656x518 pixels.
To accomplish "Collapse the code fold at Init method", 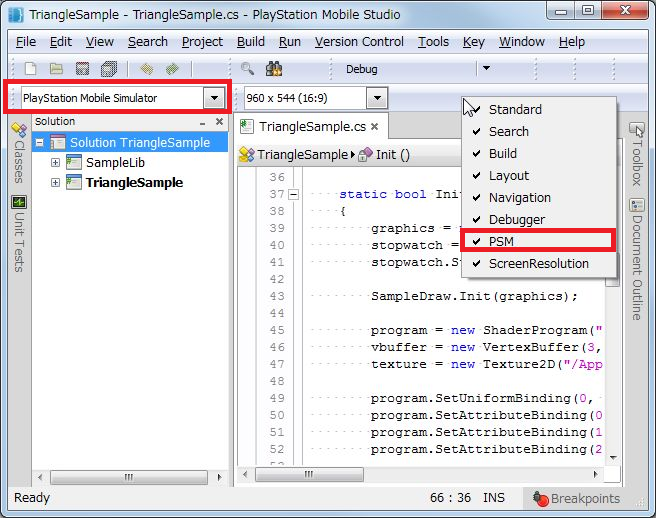I will point(294,194).
